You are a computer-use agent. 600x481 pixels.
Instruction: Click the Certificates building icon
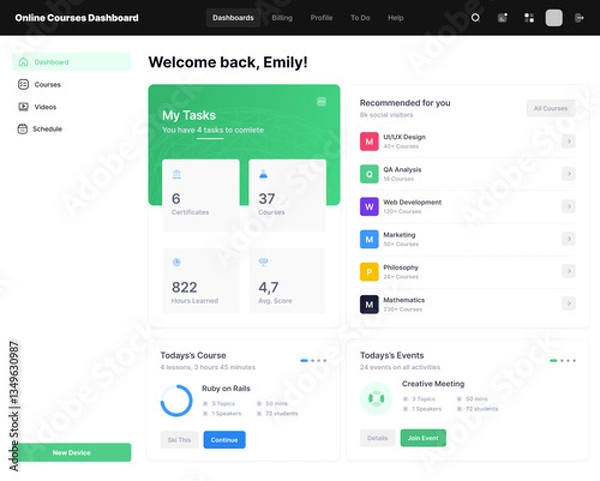point(177,174)
